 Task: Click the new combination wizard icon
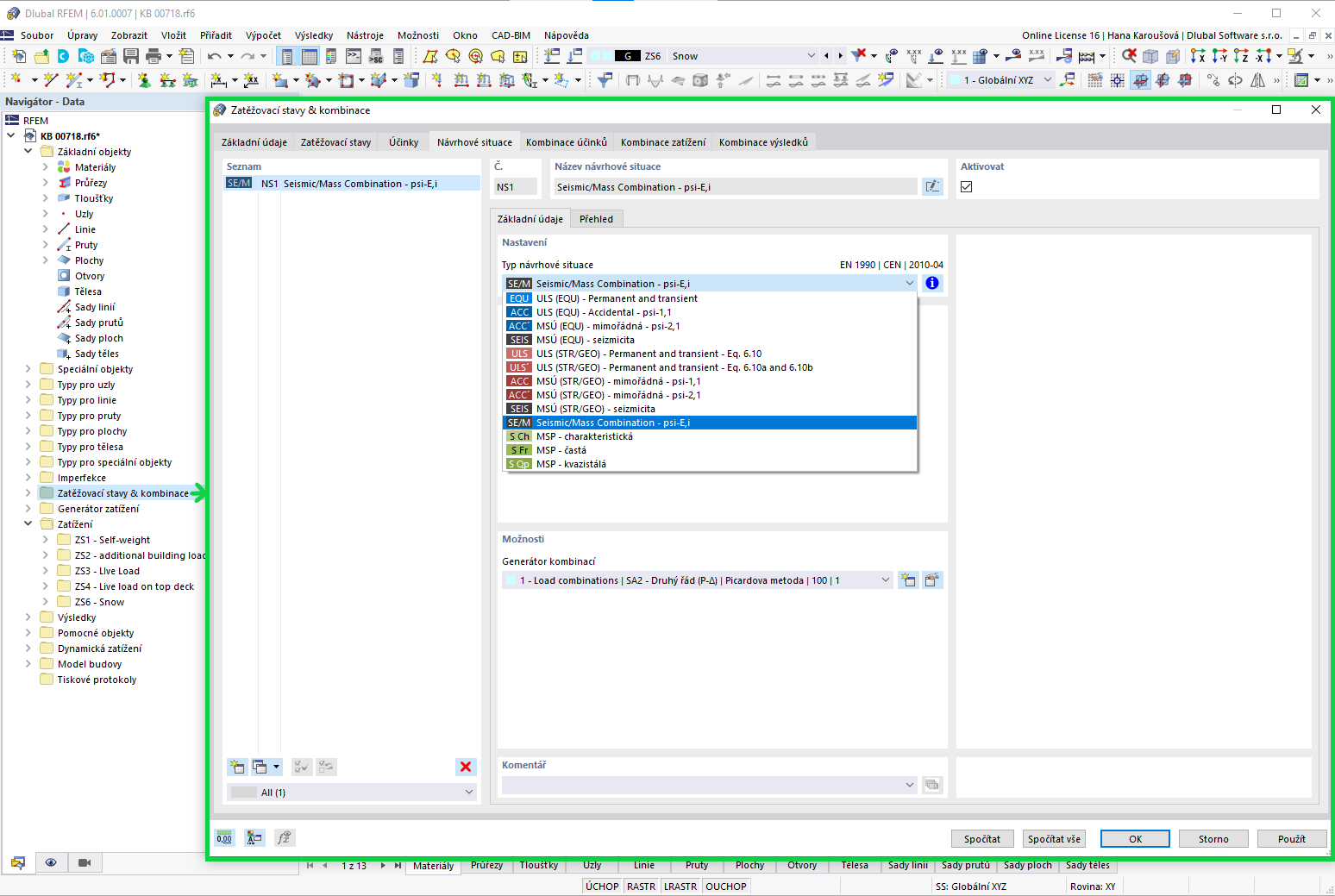pyautogui.click(x=908, y=580)
